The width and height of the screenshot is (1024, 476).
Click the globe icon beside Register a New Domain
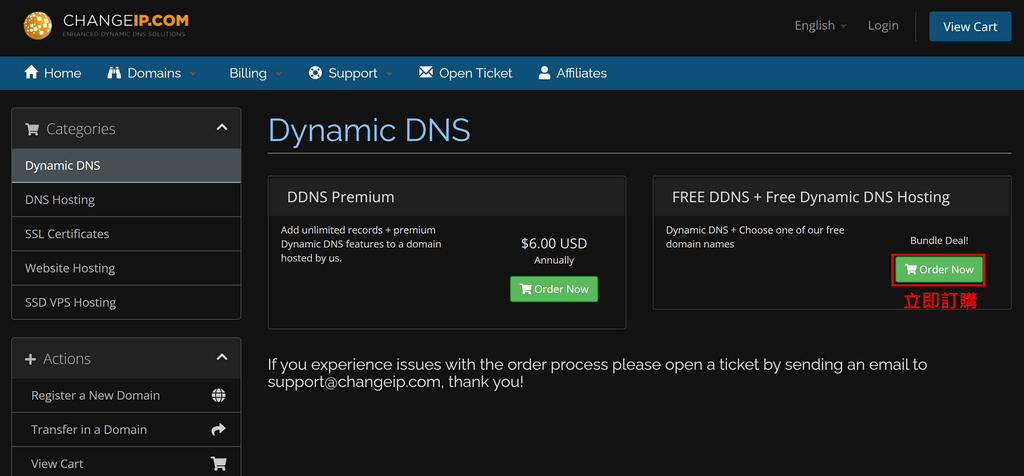click(x=218, y=396)
